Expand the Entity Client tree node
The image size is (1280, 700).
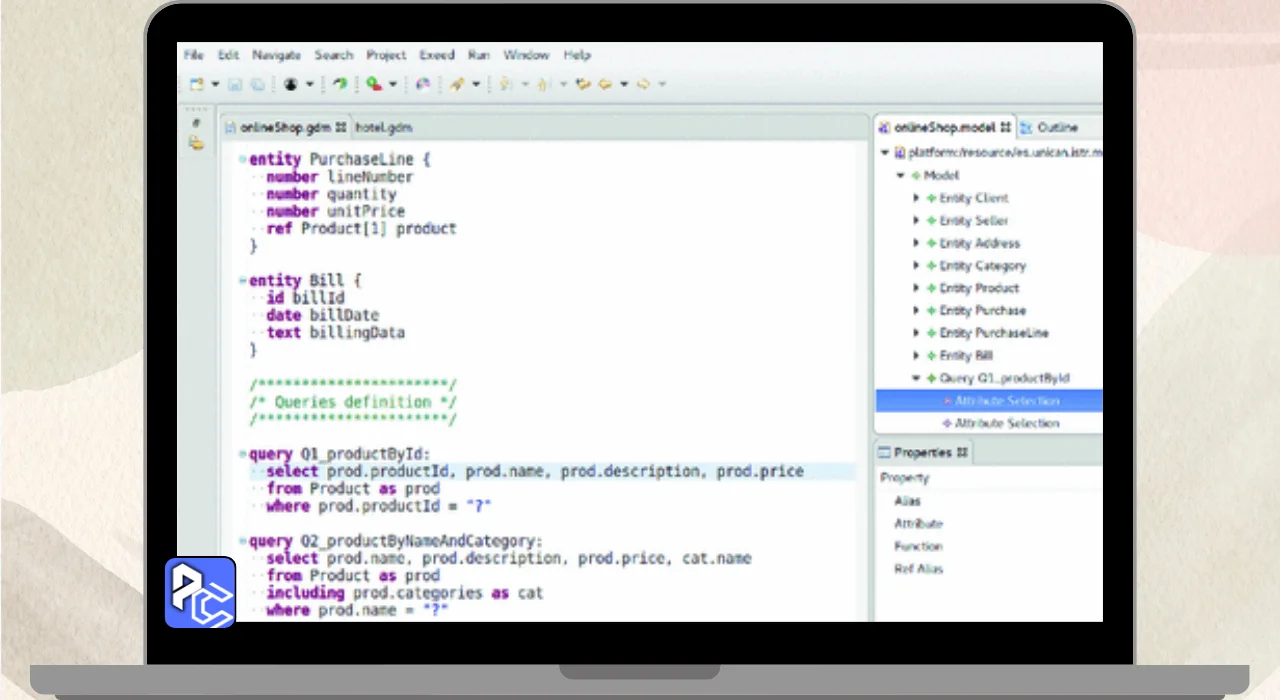916,198
